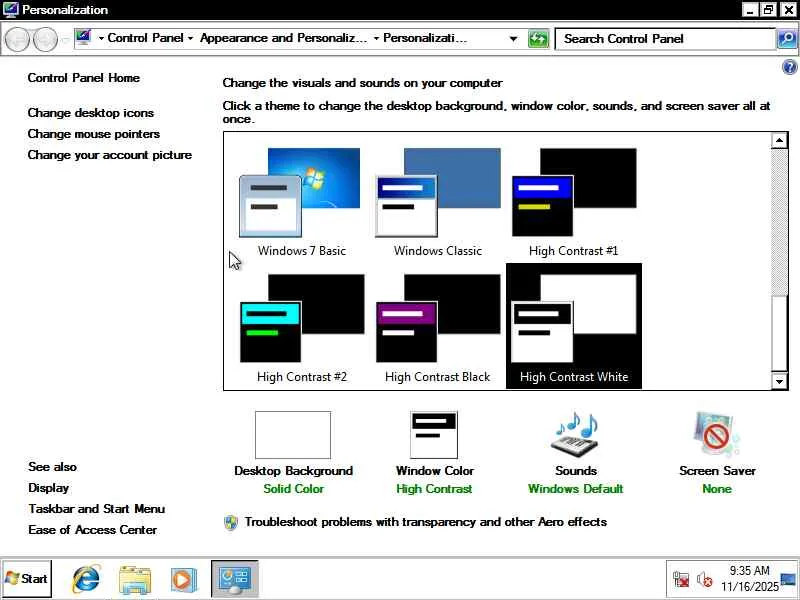Launch Internet Explorer from taskbar
Image resolution: width=800 pixels, height=600 pixels.
(x=86, y=579)
